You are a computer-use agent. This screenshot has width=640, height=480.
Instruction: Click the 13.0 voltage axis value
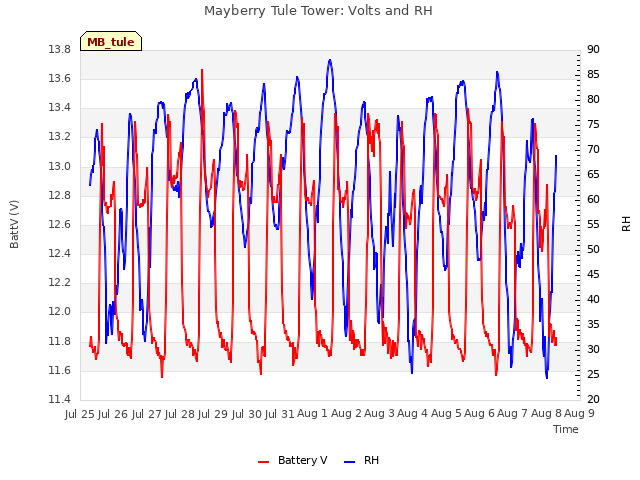click(x=59, y=167)
